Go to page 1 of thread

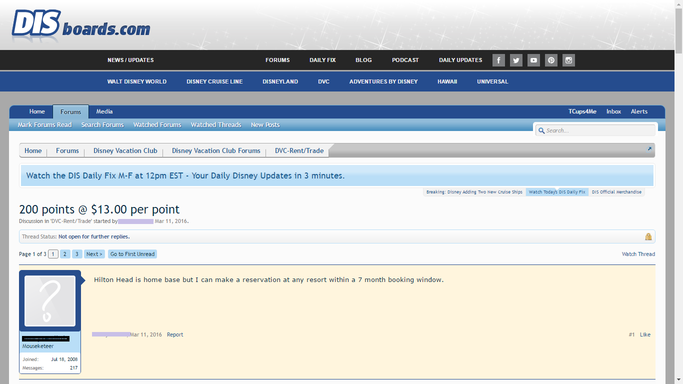pyautogui.click(x=53, y=254)
